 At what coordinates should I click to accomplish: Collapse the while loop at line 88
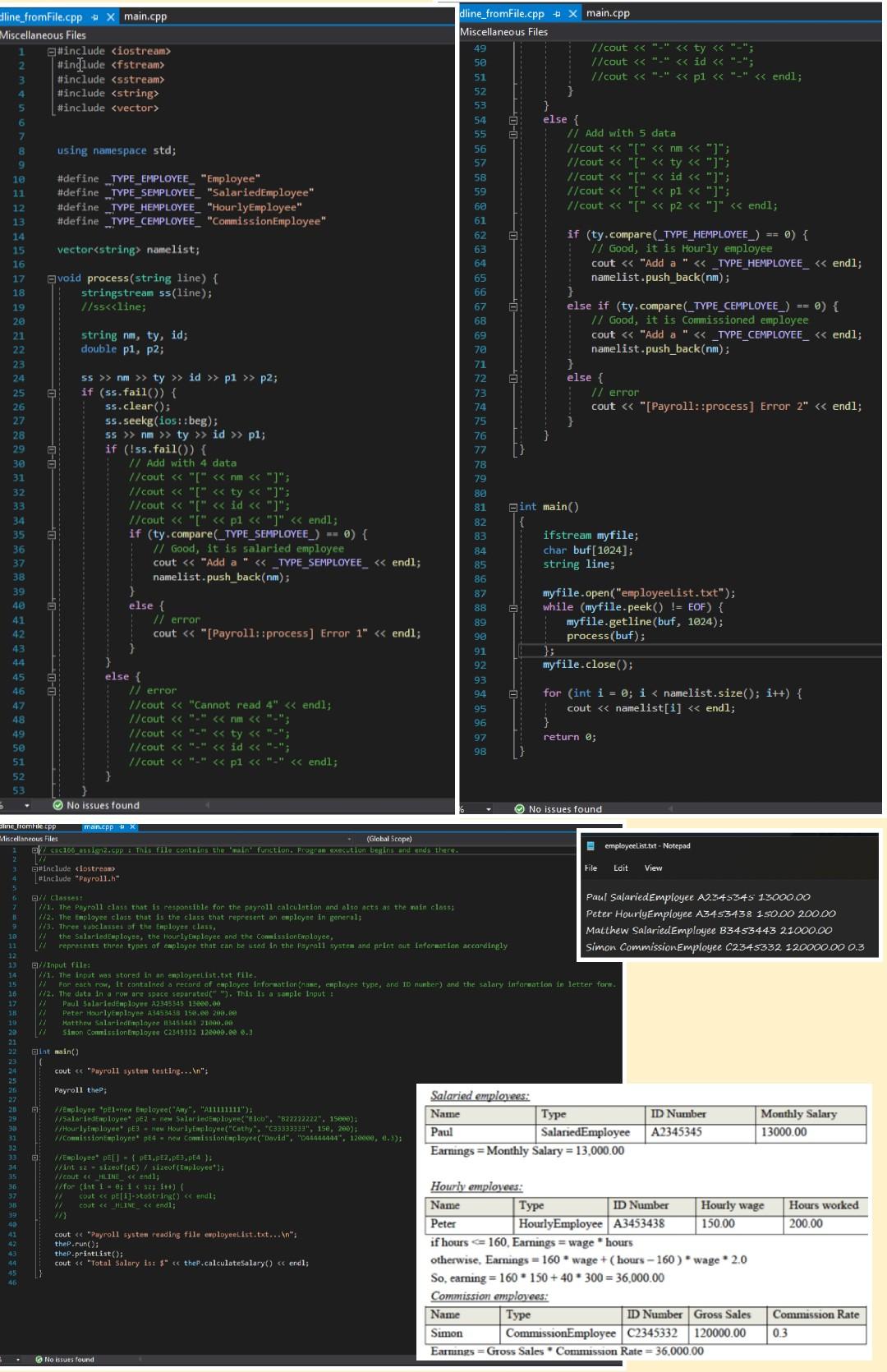(x=513, y=608)
